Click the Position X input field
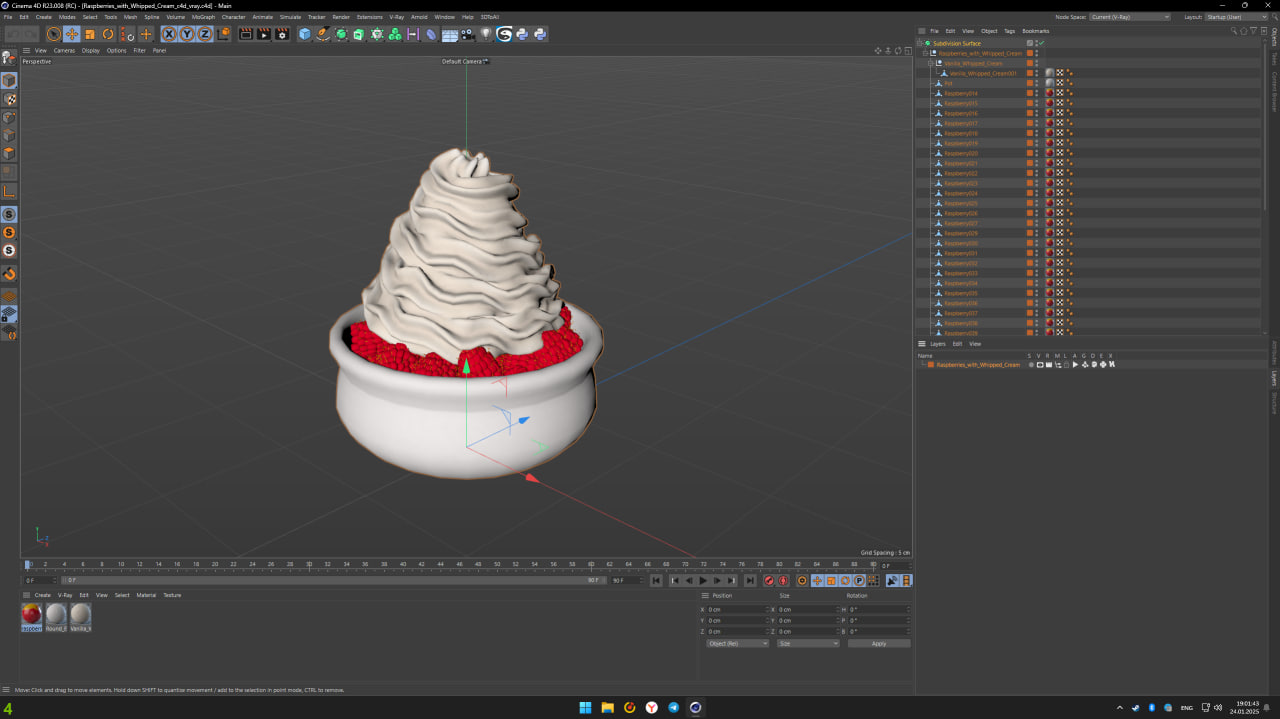The width and height of the screenshot is (1280, 719). pos(737,609)
